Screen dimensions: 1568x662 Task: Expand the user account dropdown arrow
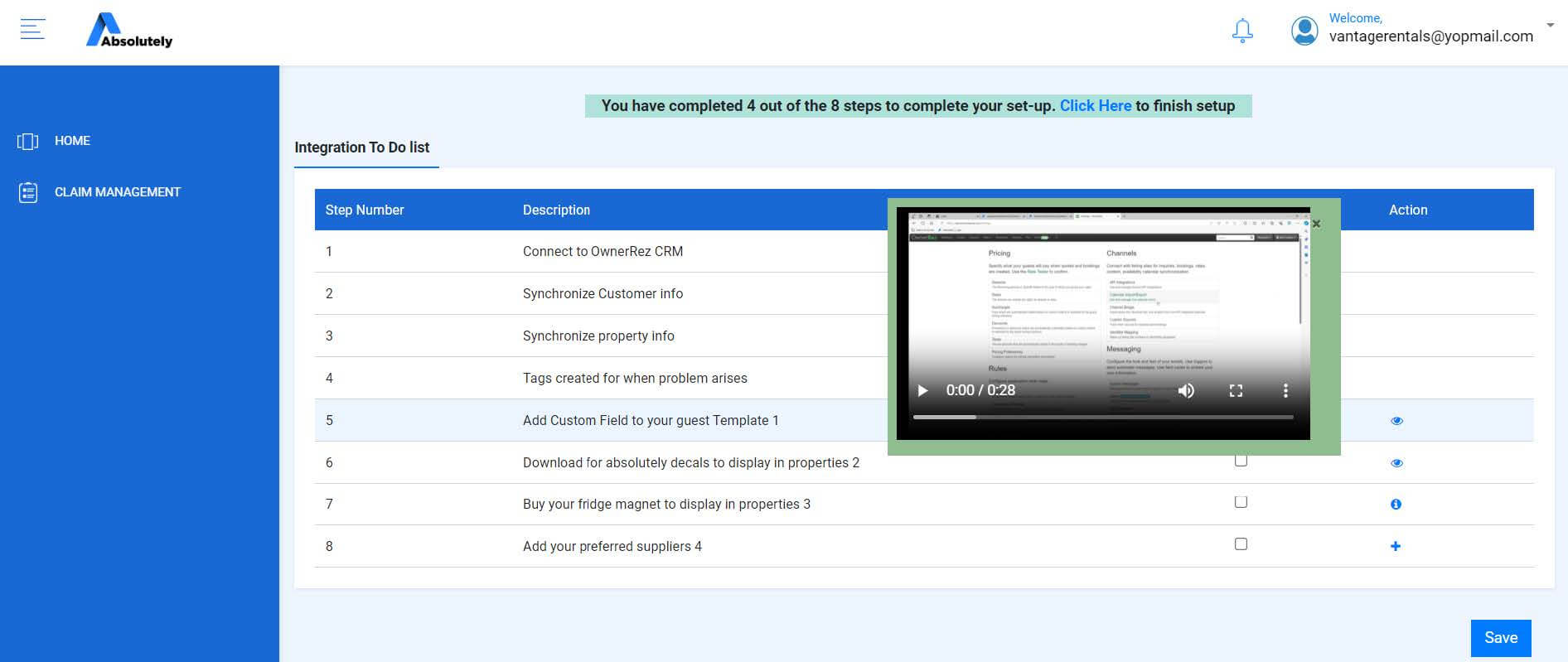click(1550, 26)
